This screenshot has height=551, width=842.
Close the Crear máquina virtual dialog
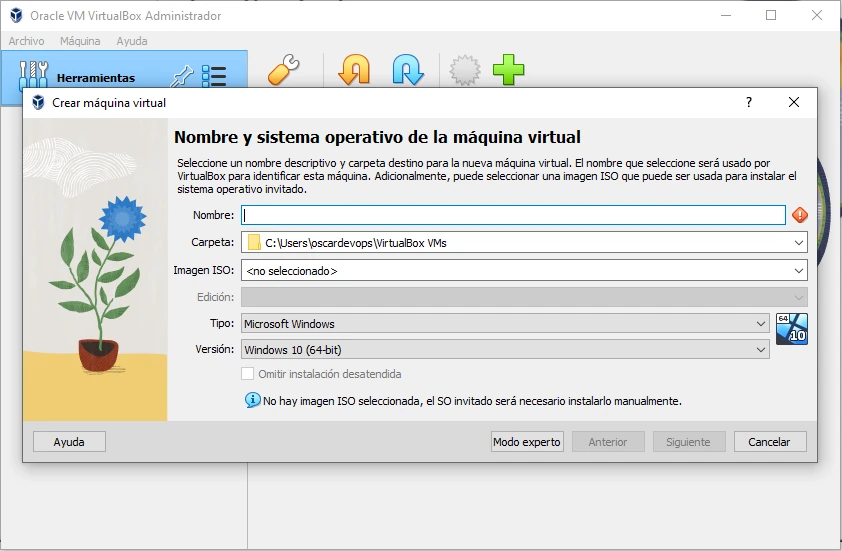(x=794, y=102)
